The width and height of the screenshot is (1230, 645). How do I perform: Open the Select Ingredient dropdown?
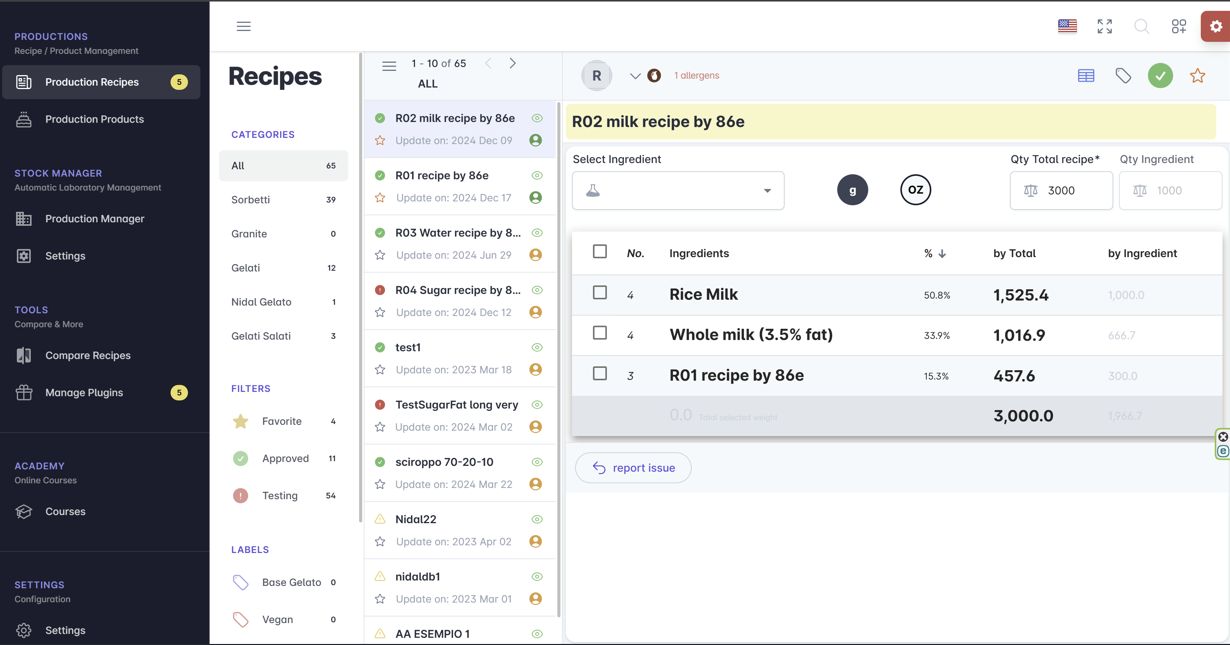(x=678, y=190)
